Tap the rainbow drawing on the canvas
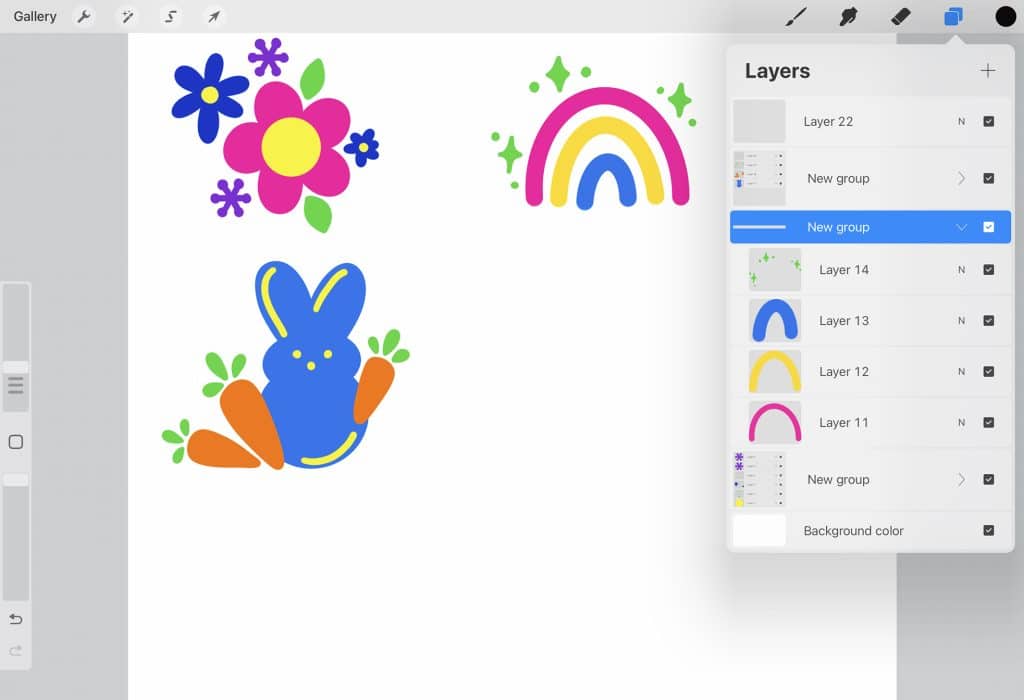Screen dimensions: 1024x700 point(607,150)
